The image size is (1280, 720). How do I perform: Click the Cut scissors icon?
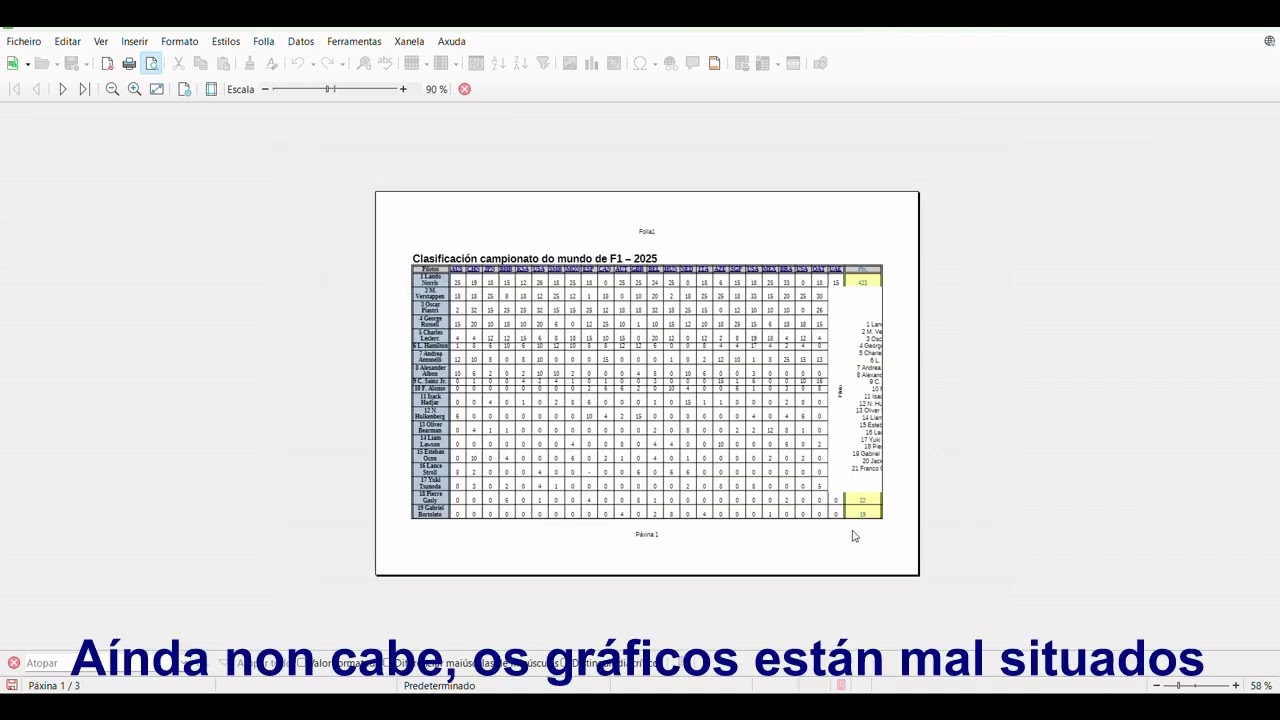click(179, 64)
